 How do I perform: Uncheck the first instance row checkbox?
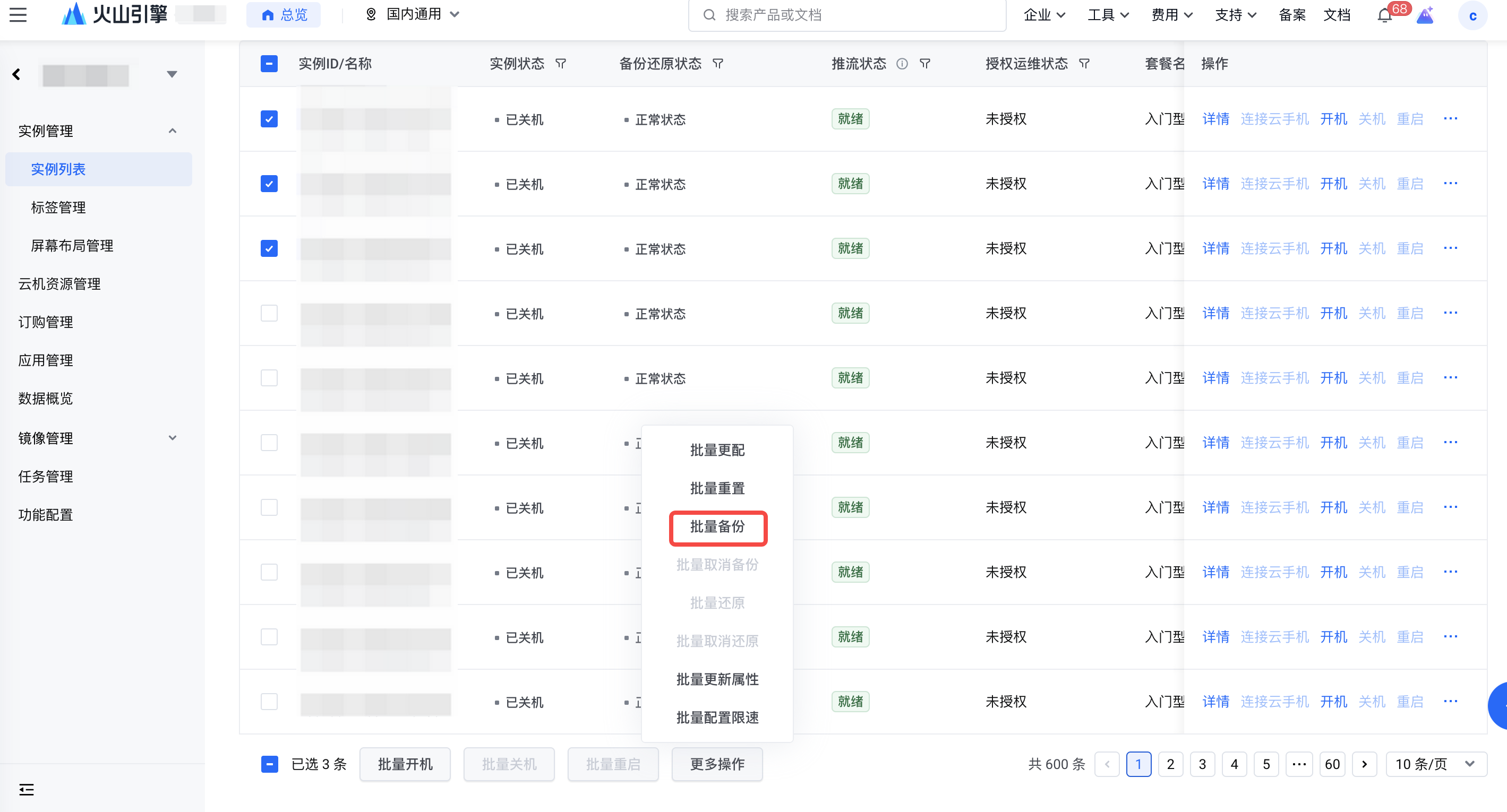click(269, 119)
